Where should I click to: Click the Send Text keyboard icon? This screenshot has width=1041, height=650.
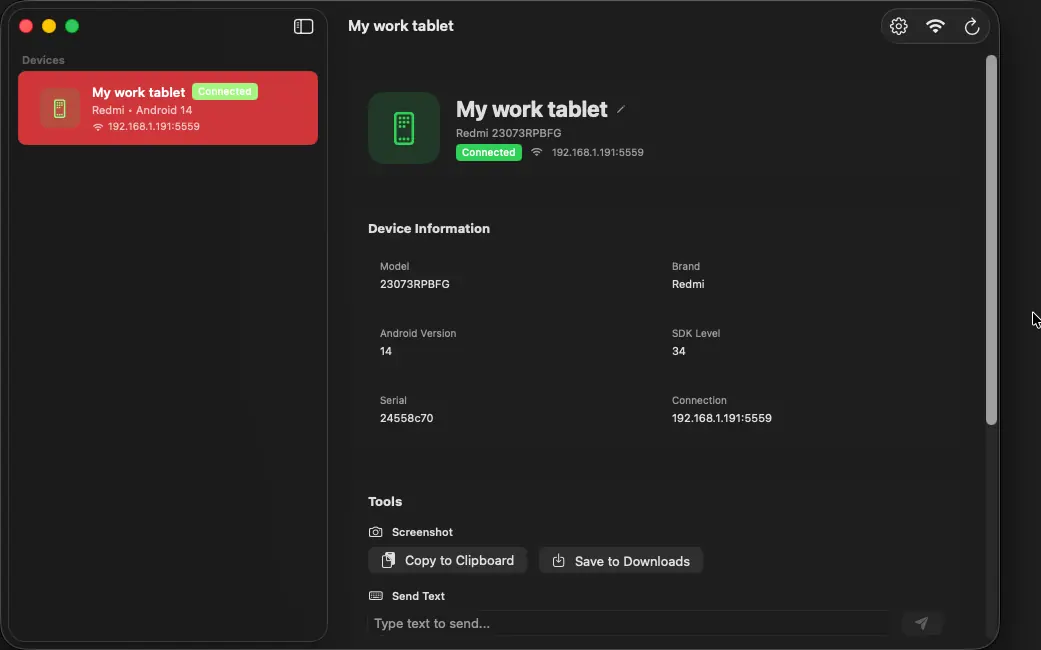376,596
